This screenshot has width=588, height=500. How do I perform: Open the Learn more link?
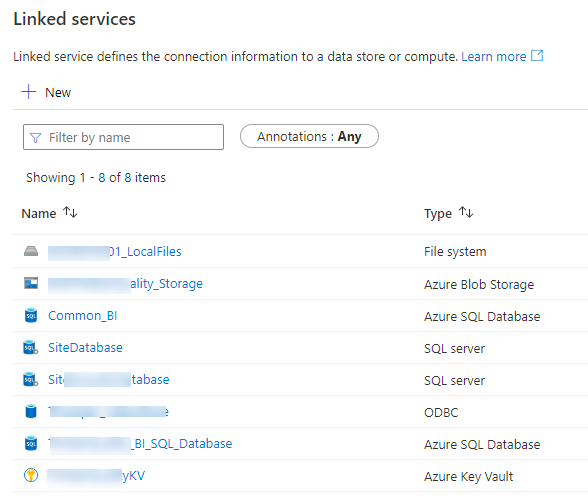click(x=494, y=56)
